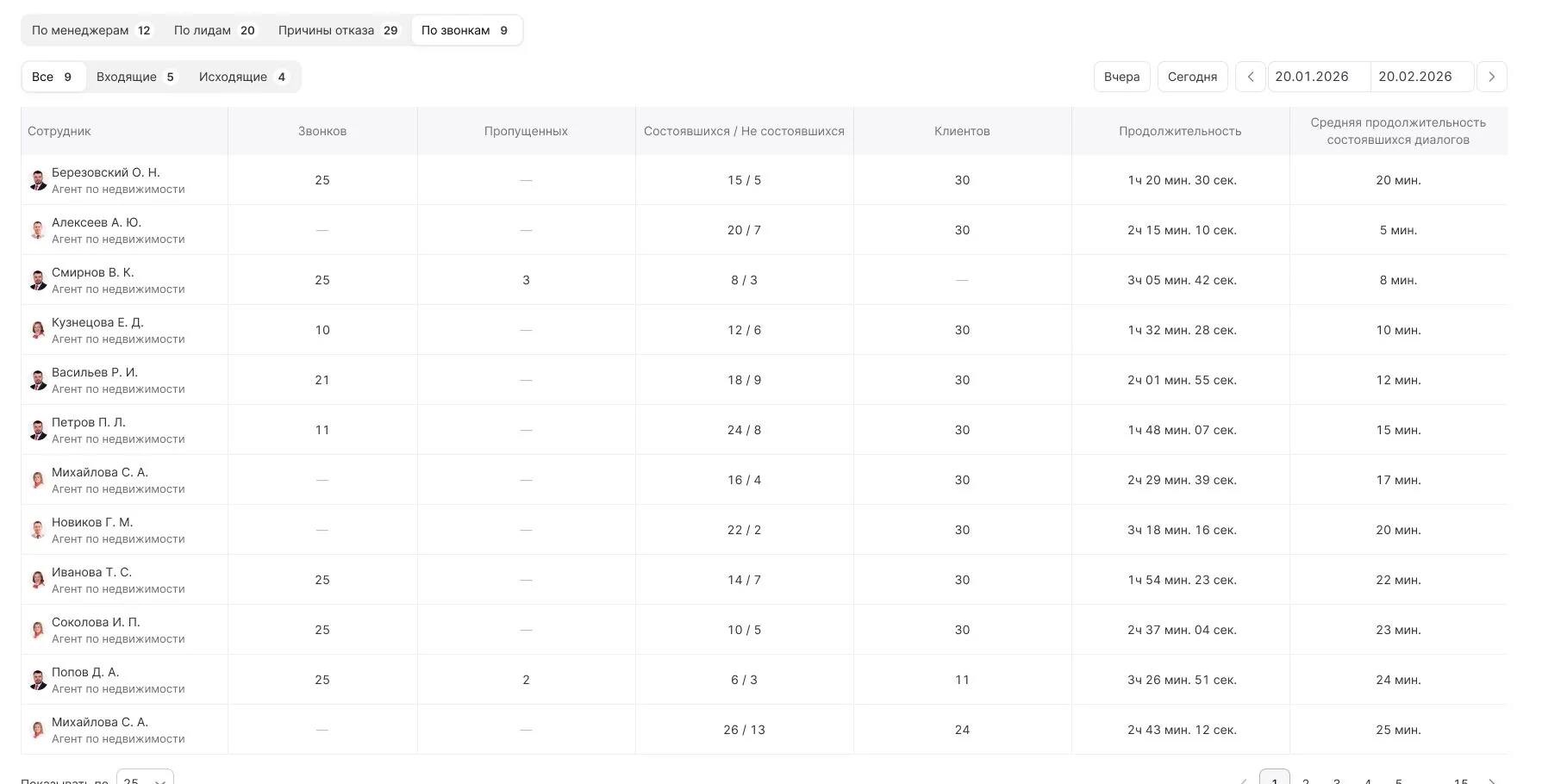Open end date field 20.02.2026
The height and width of the screenshot is (784, 1542).
point(1422,77)
